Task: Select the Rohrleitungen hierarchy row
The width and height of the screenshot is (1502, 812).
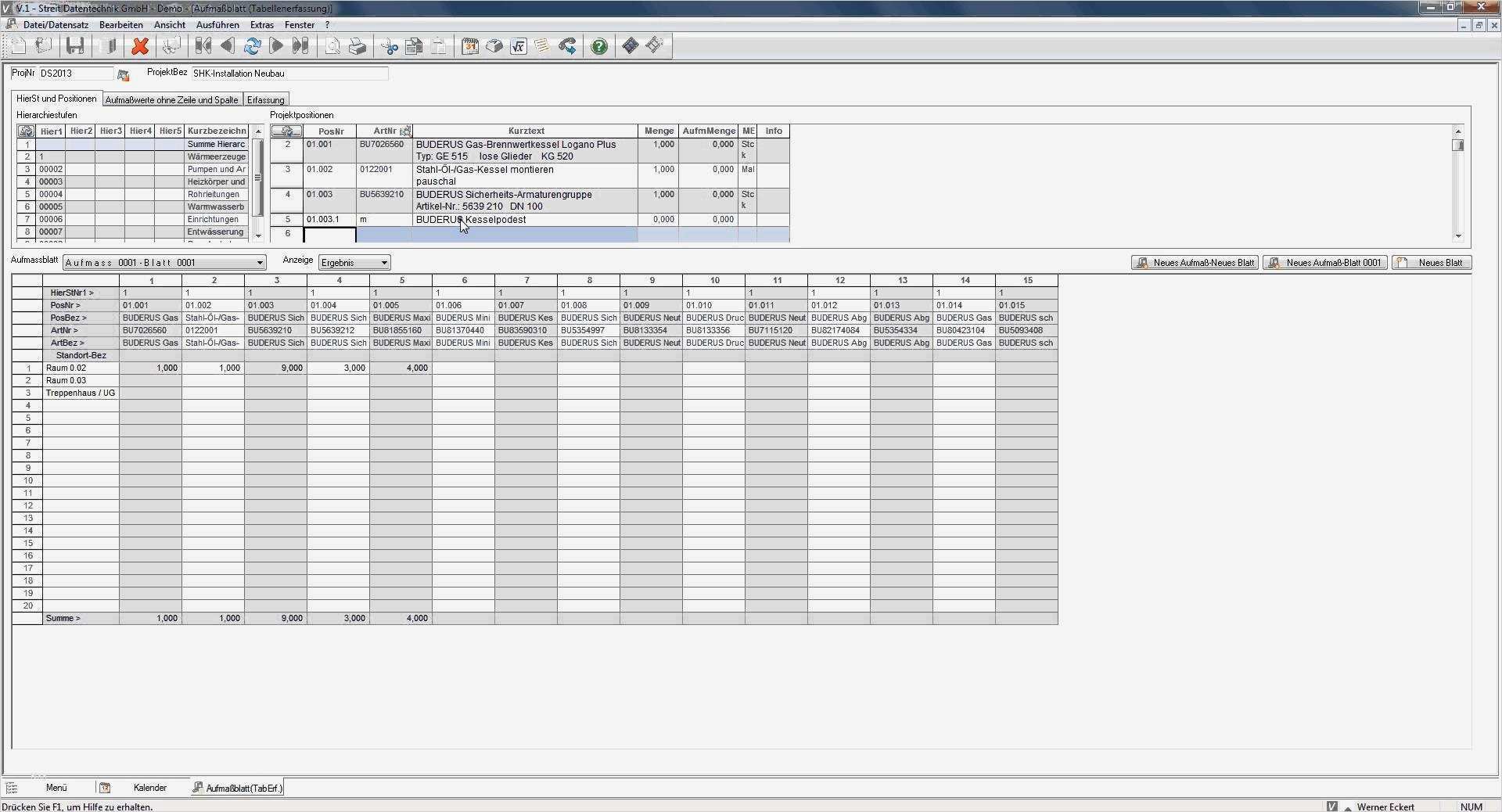Action: point(131,194)
